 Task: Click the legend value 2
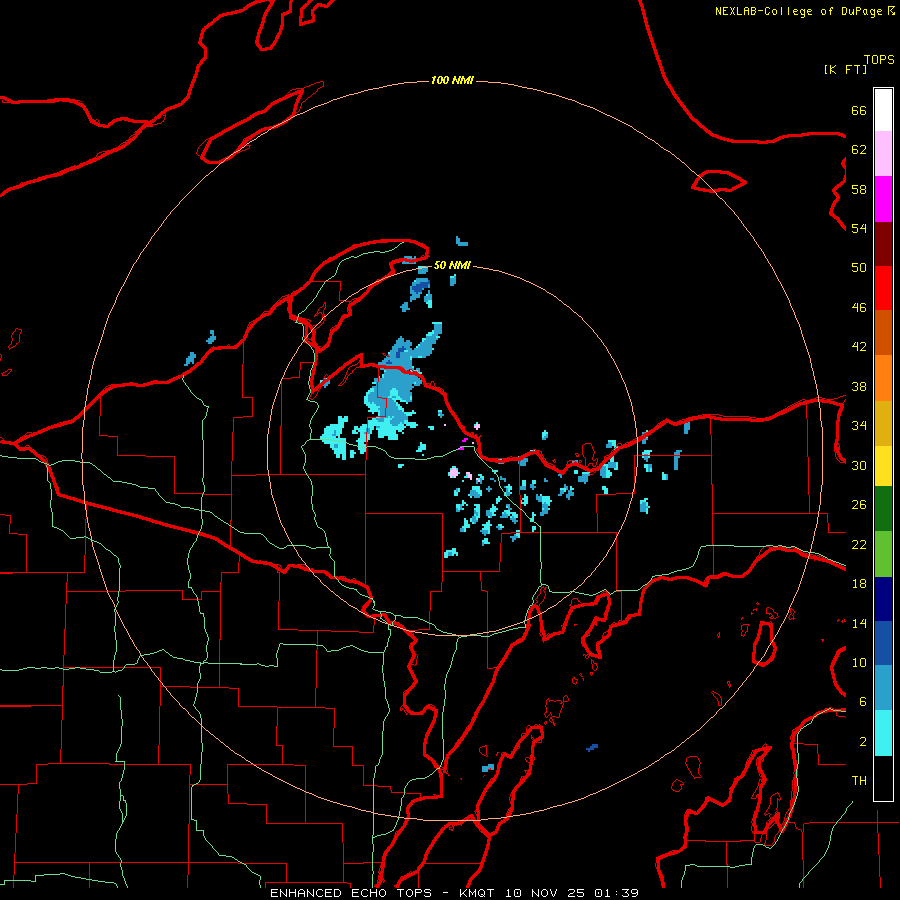tap(863, 742)
